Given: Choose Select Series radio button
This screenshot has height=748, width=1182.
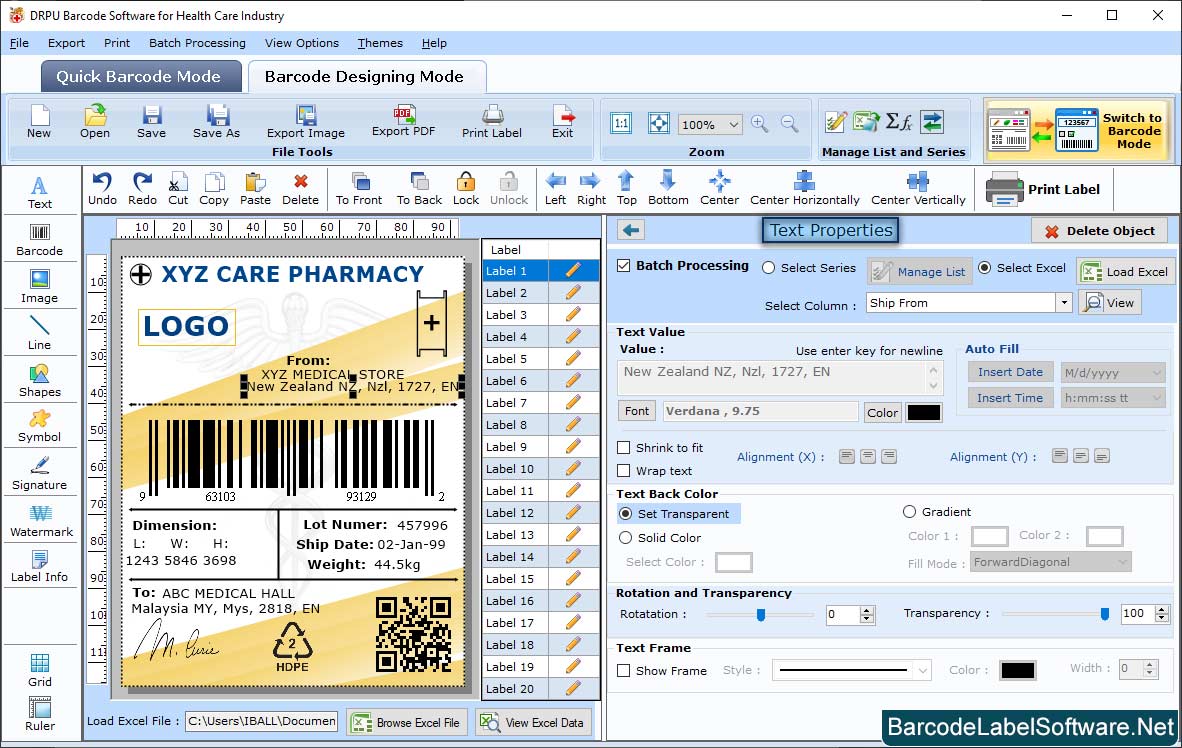Looking at the screenshot, I should [768, 268].
